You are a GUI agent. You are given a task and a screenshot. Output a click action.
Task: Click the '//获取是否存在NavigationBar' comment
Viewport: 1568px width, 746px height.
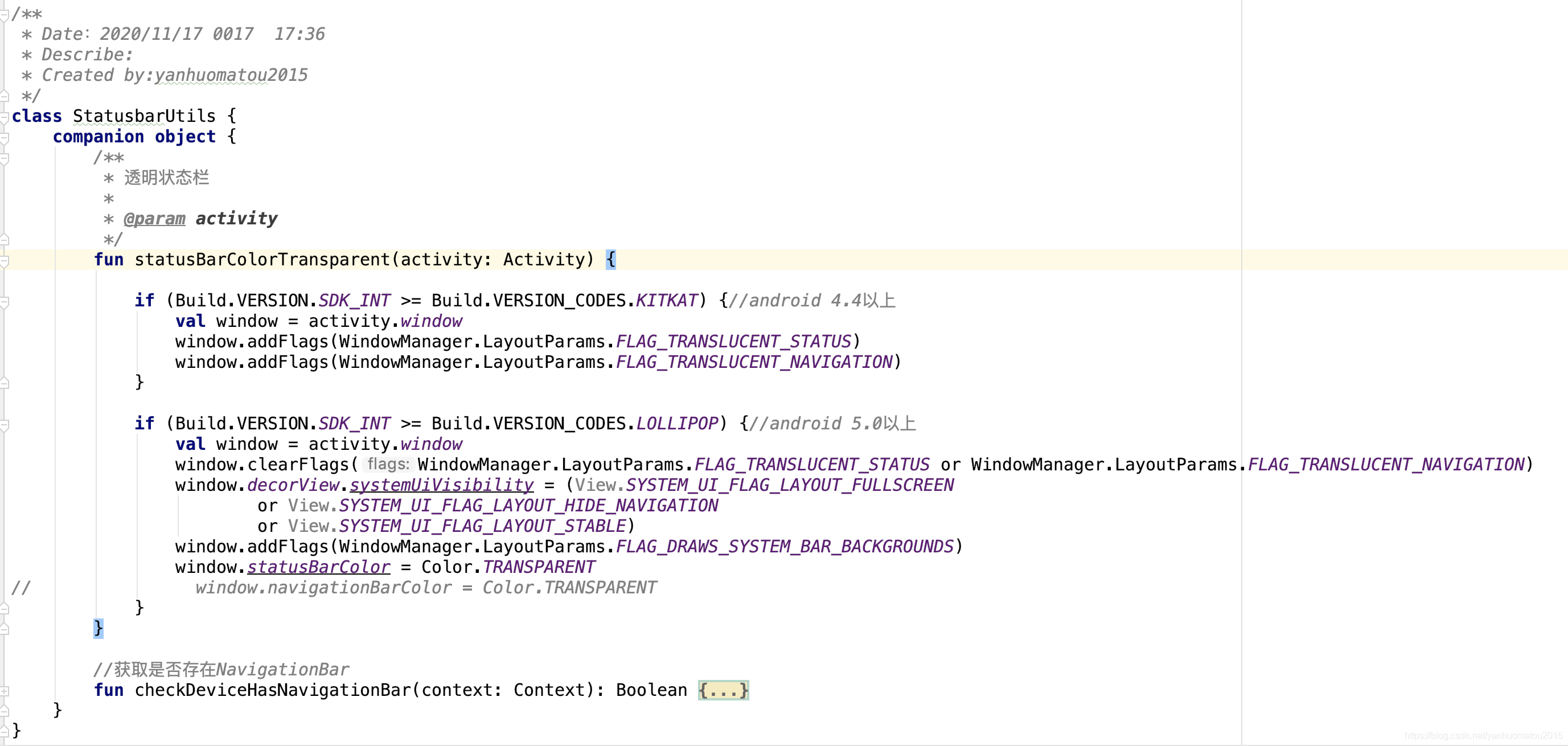[221, 670]
